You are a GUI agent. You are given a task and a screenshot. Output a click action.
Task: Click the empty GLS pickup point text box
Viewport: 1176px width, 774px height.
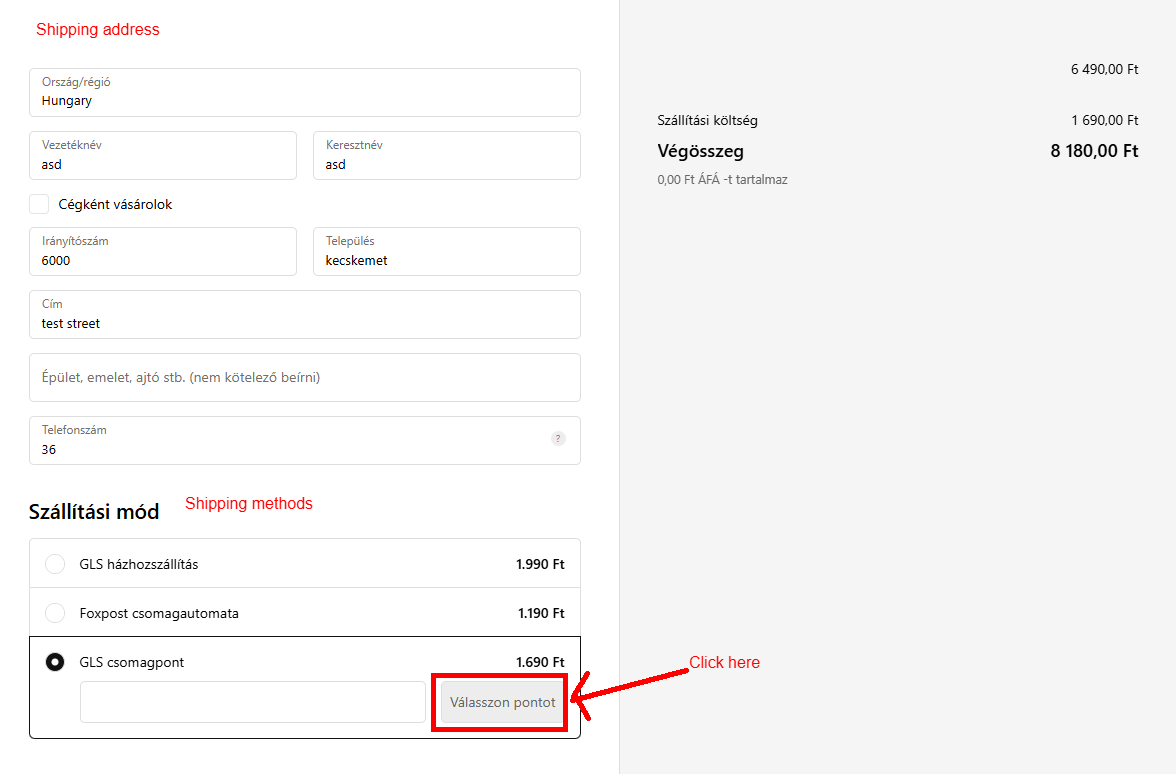pos(252,702)
